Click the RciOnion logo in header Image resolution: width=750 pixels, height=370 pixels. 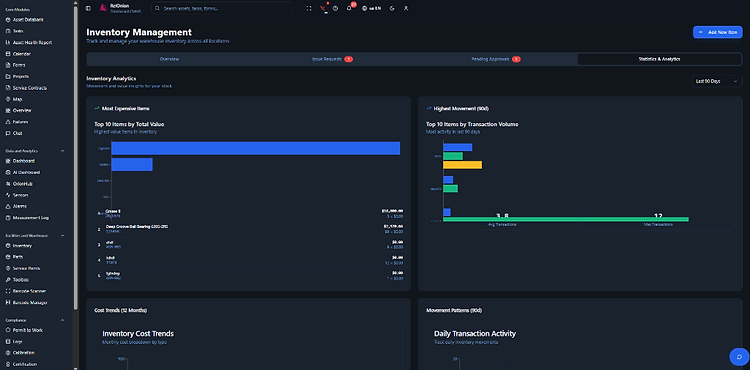103,8
